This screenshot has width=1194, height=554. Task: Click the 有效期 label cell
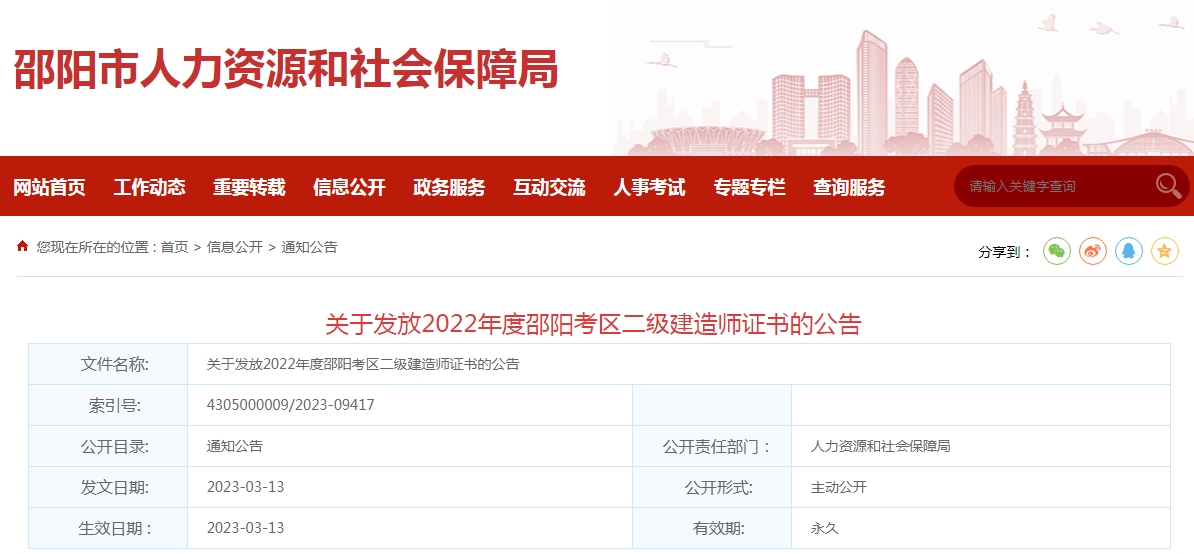tap(712, 528)
